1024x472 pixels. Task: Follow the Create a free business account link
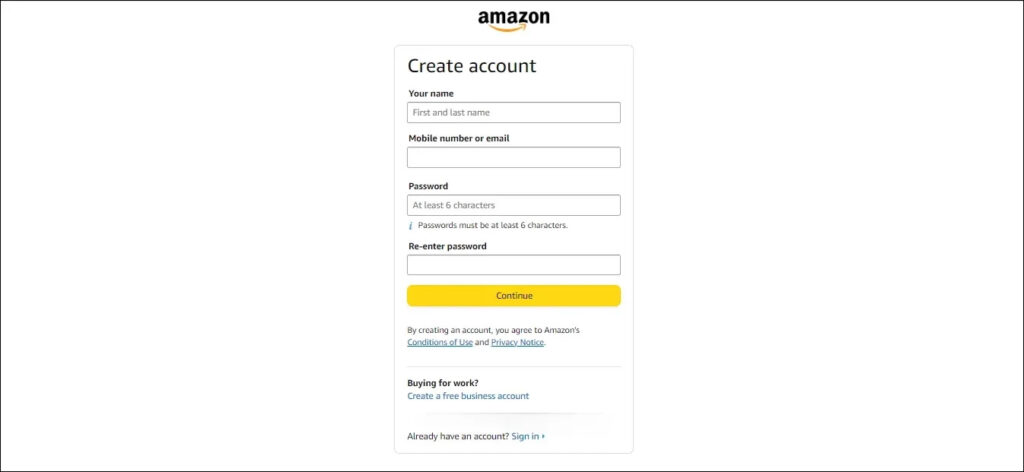pyautogui.click(x=468, y=396)
